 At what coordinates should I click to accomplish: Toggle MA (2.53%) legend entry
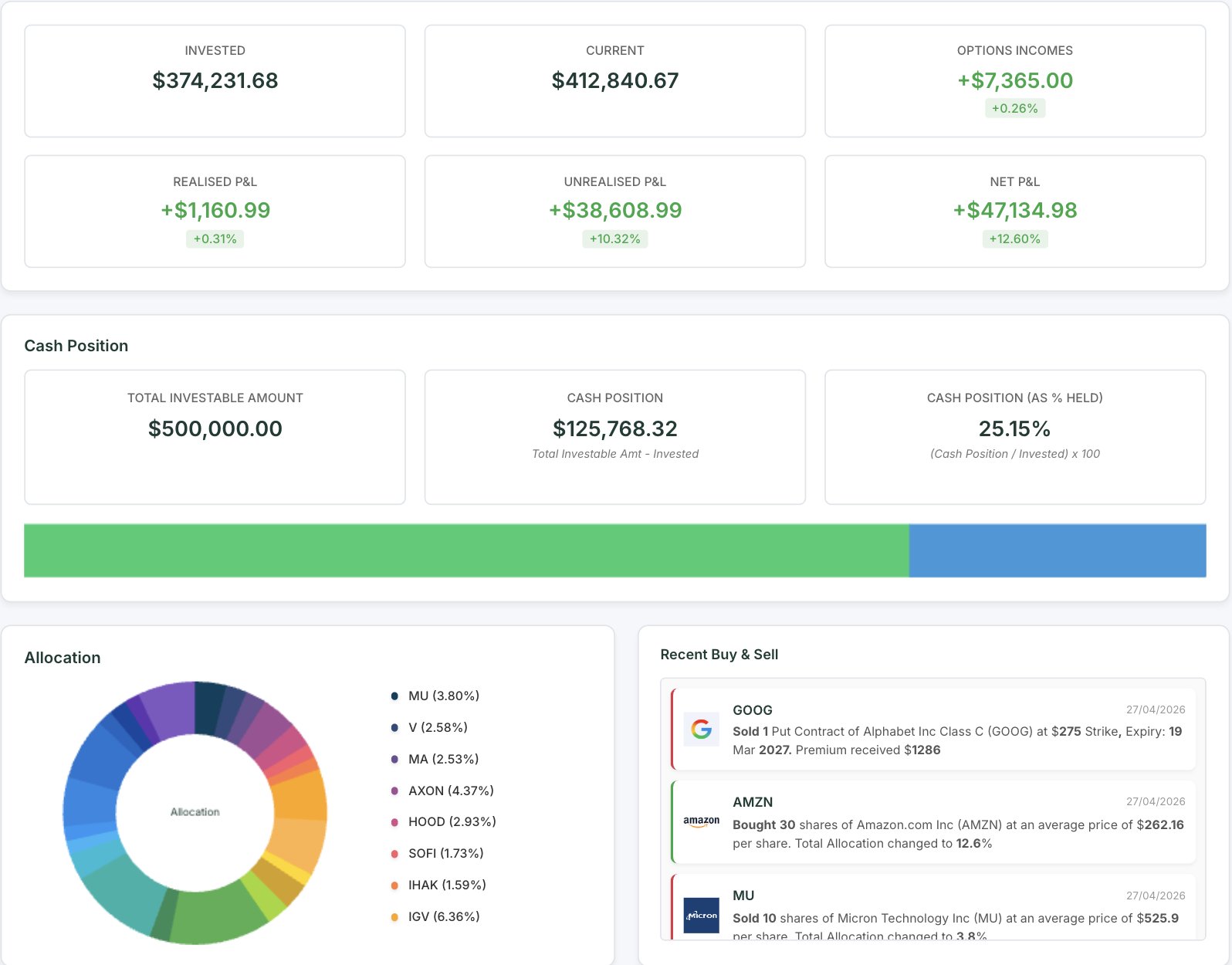click(x=435, y=760)
